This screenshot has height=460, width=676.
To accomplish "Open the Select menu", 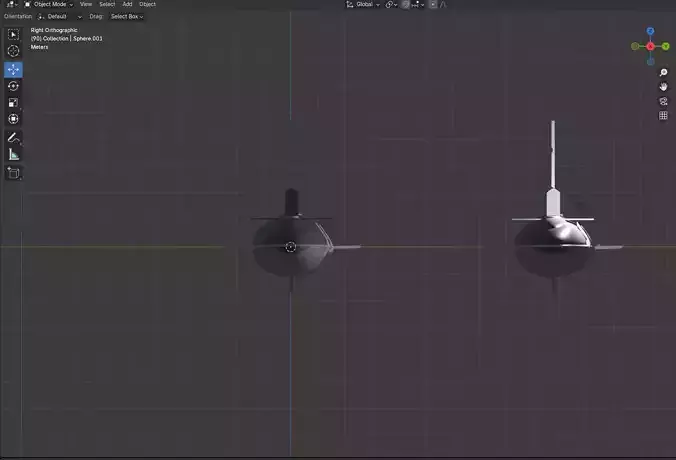I will (107, 4).
